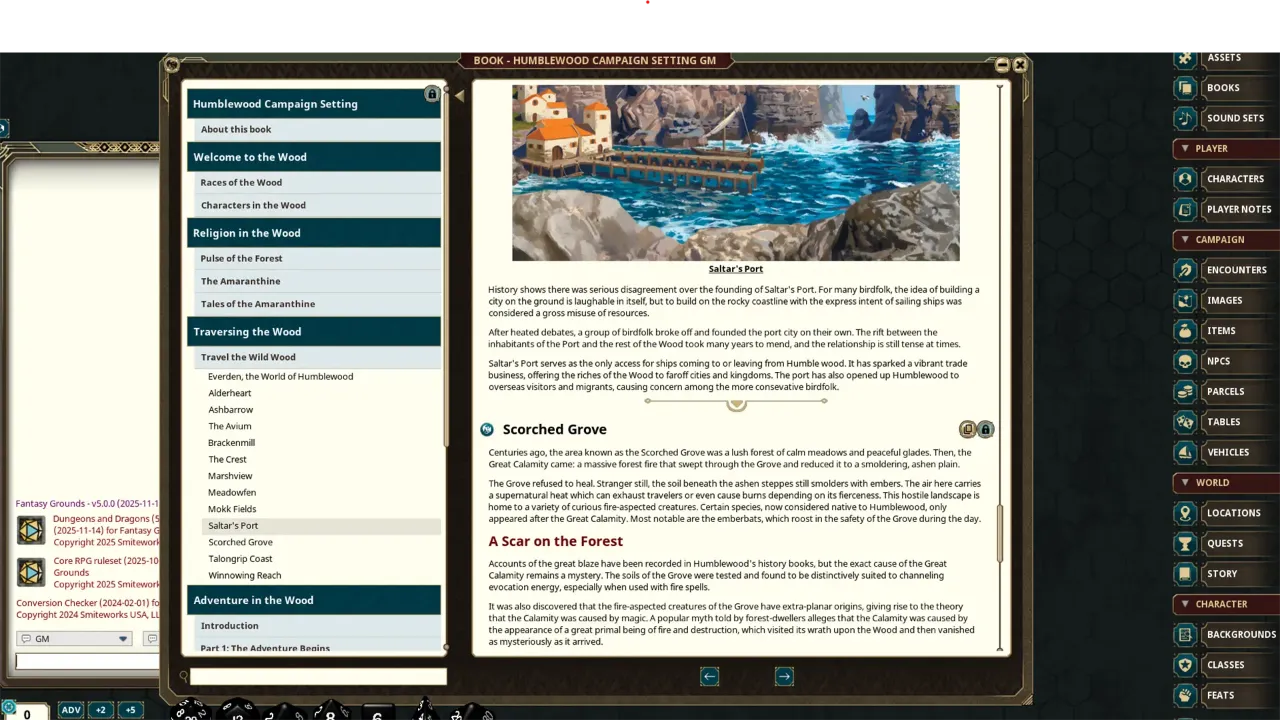Go to the previous book page arrow
The height and width of the screenshot is (720, 1280).
pyautogui.click(x=709, y=676)
